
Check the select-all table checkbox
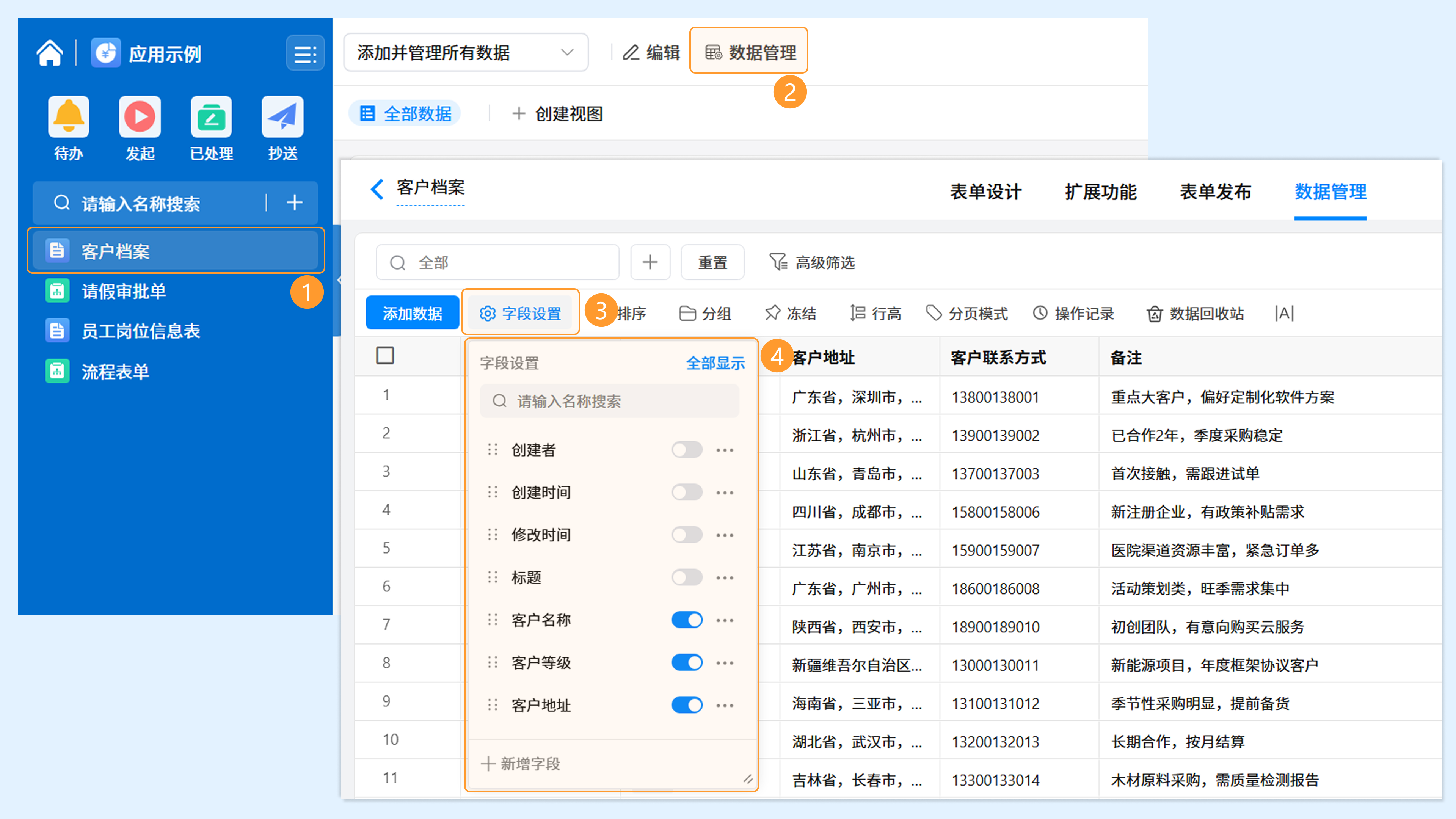(x=385, y=356)
